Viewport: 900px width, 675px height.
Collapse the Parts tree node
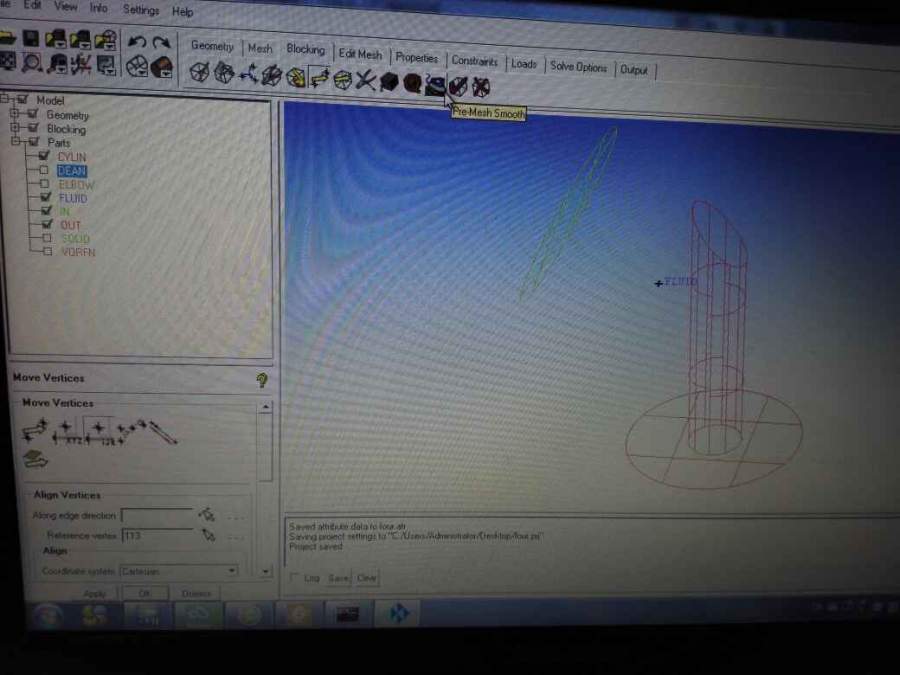[x=16, y=141]
